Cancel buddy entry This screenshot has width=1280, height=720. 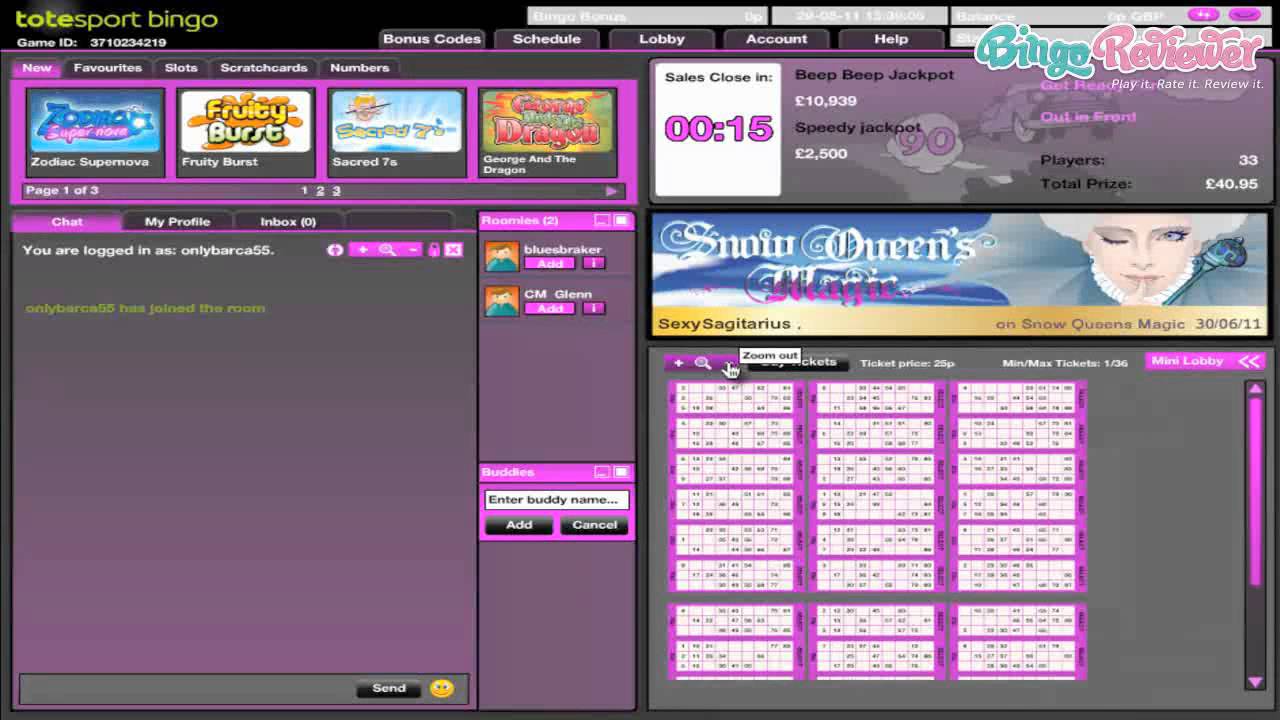point(594,525)
